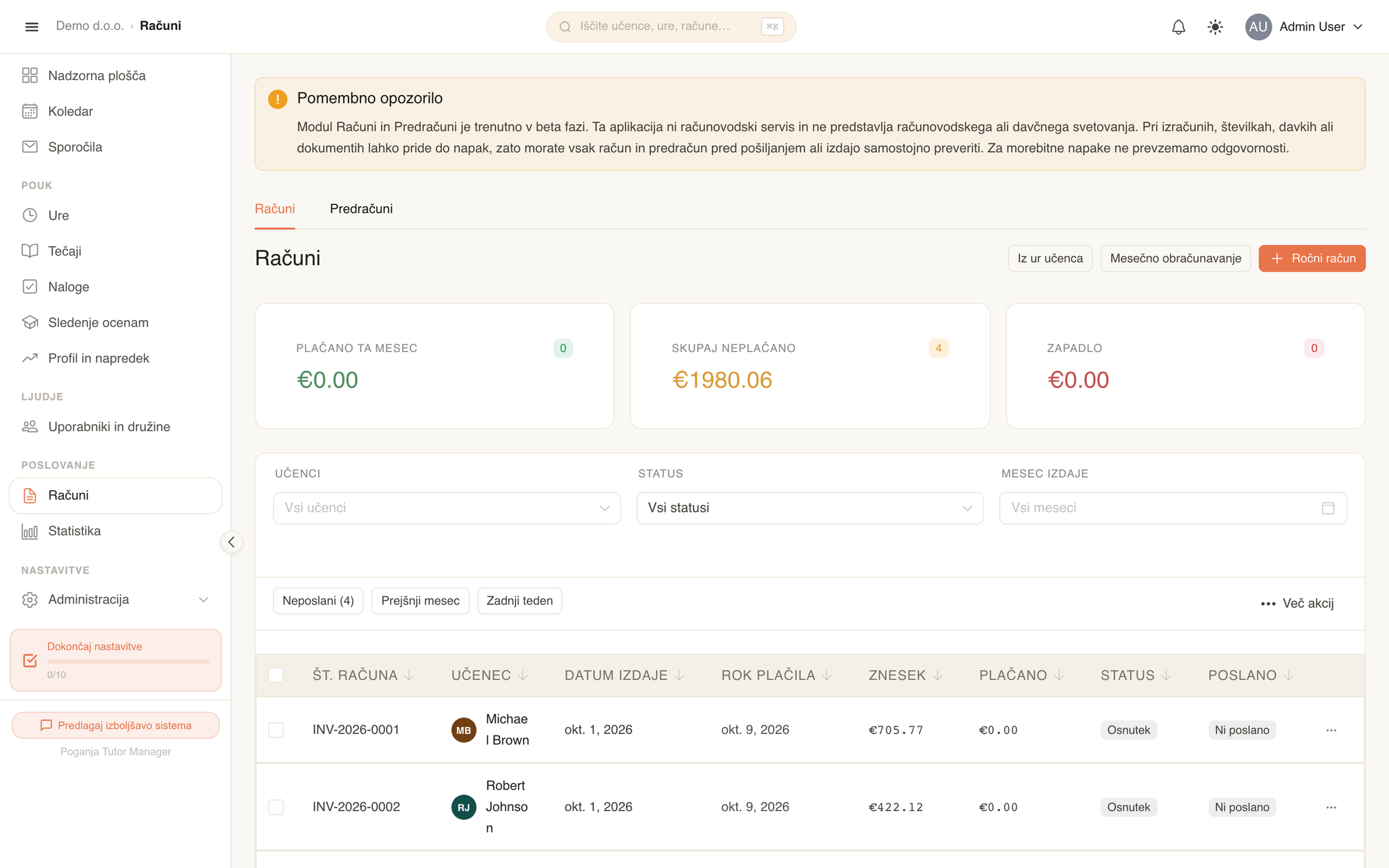Filter by Neposlani (4)

(318, 601)
